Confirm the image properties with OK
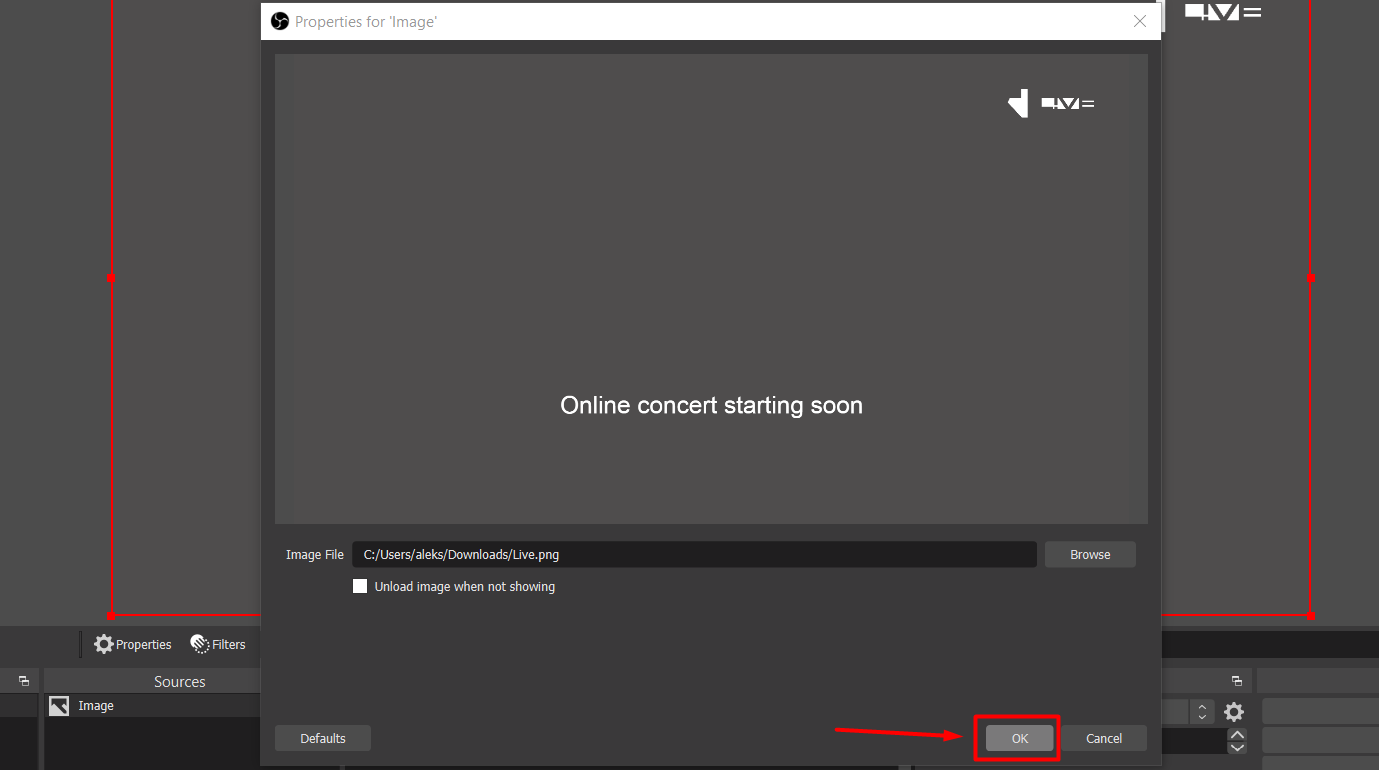This screenshot has width=1379, height=770. click(x=1019, y=738)
